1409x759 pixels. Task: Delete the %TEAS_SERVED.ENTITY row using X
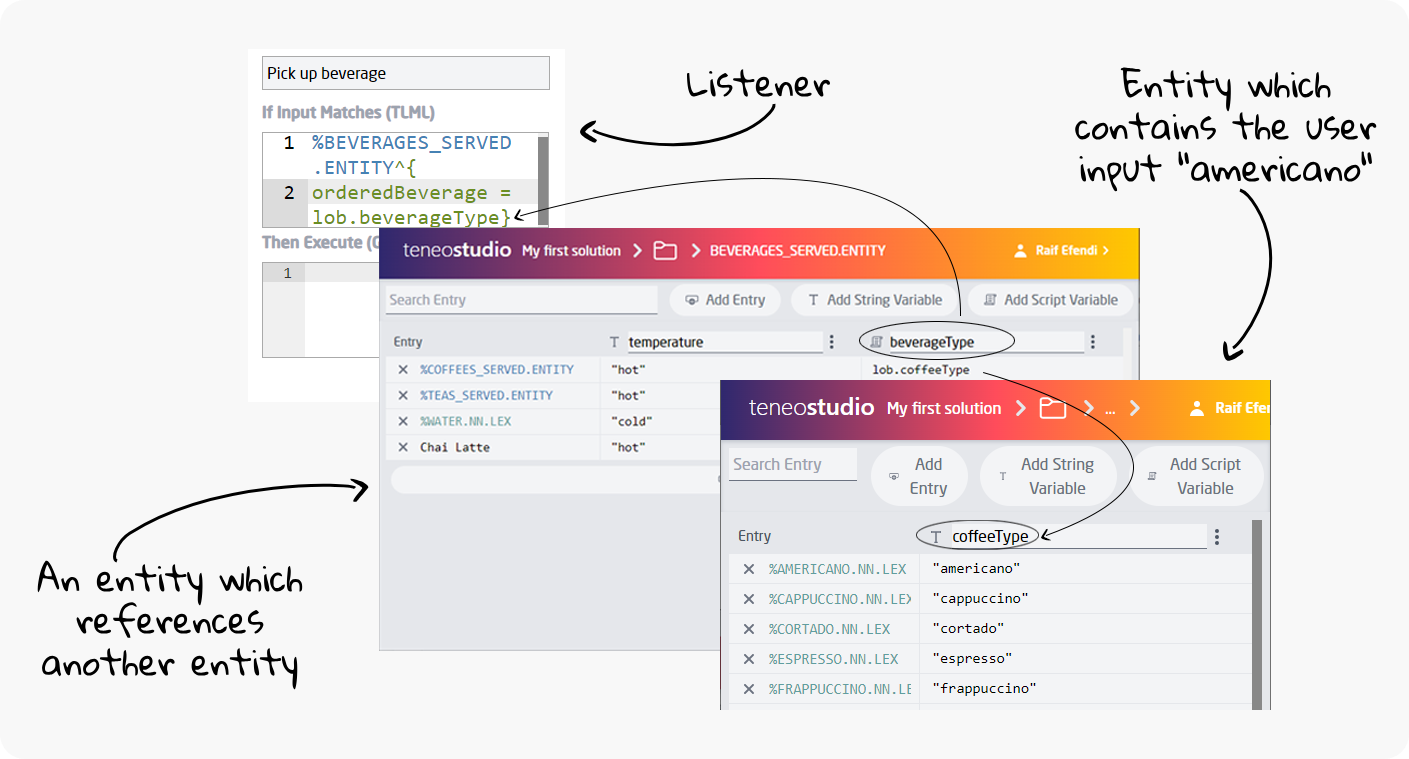coord(403,395)
